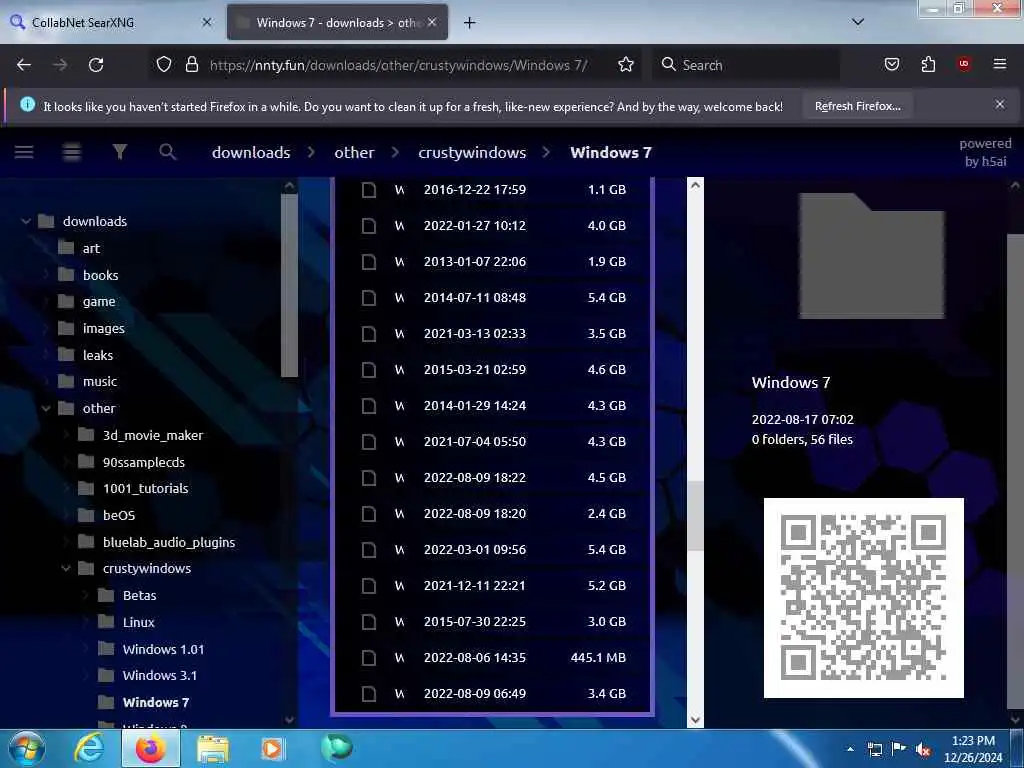
Task: Focus the browser address bar
Action: click(x=398, y=65)
